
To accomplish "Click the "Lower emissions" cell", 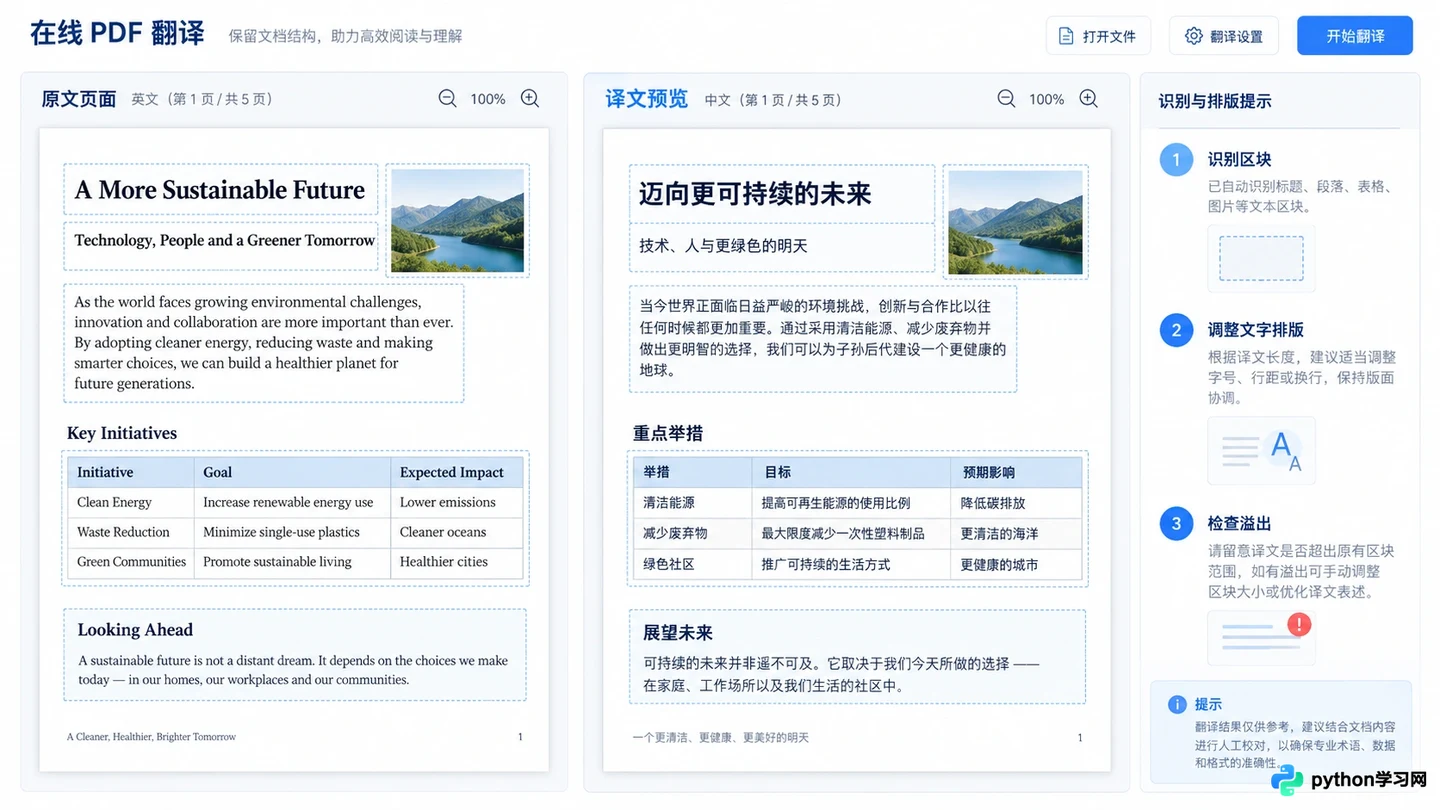I will tap(457, 502).
